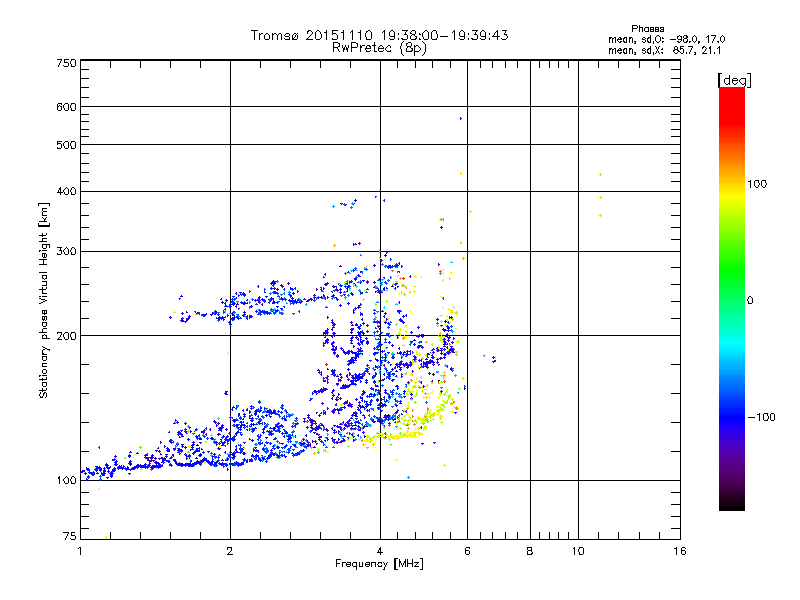800x600 pixels.
Task: Click colorbar tick label '-100'
Action: tap(761, 417)
